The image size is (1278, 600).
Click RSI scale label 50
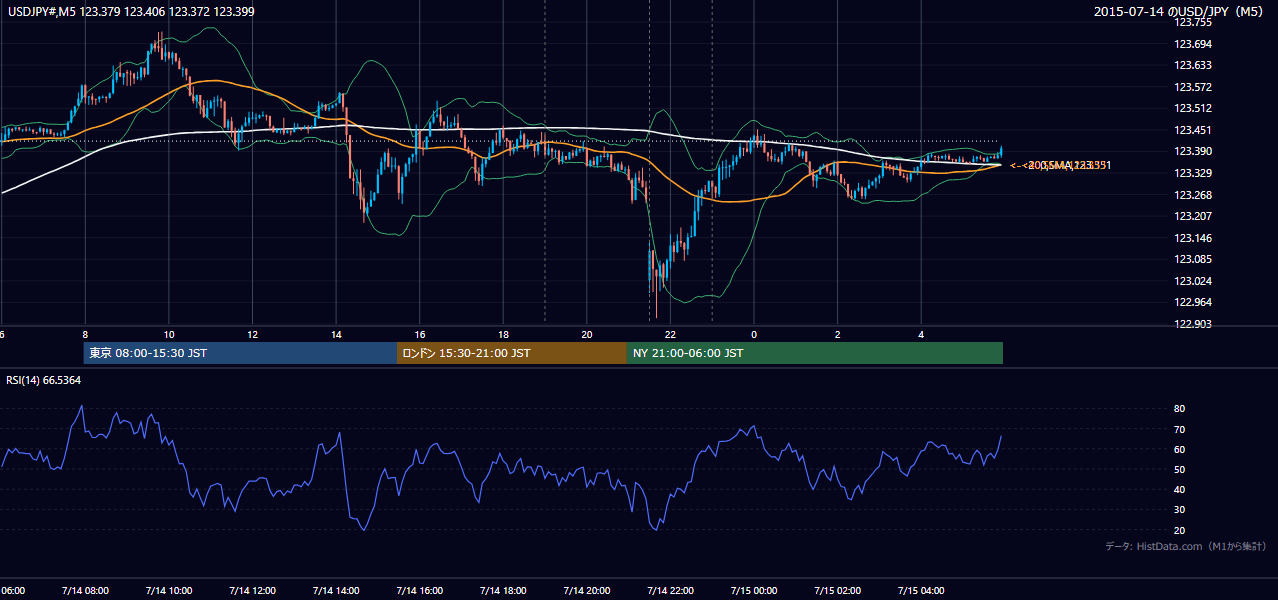click(x=1179, y=470)
